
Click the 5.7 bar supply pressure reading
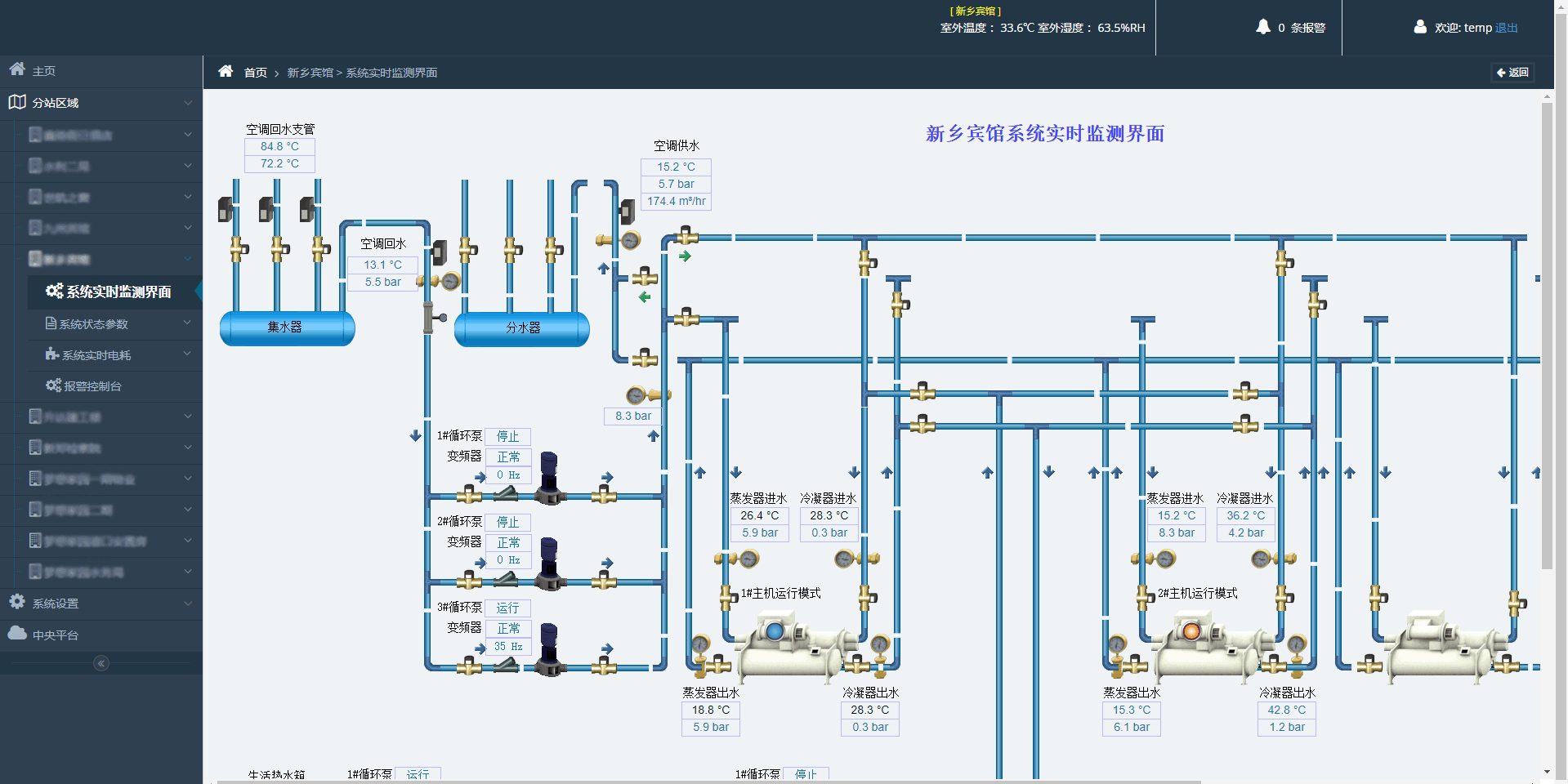676,184
